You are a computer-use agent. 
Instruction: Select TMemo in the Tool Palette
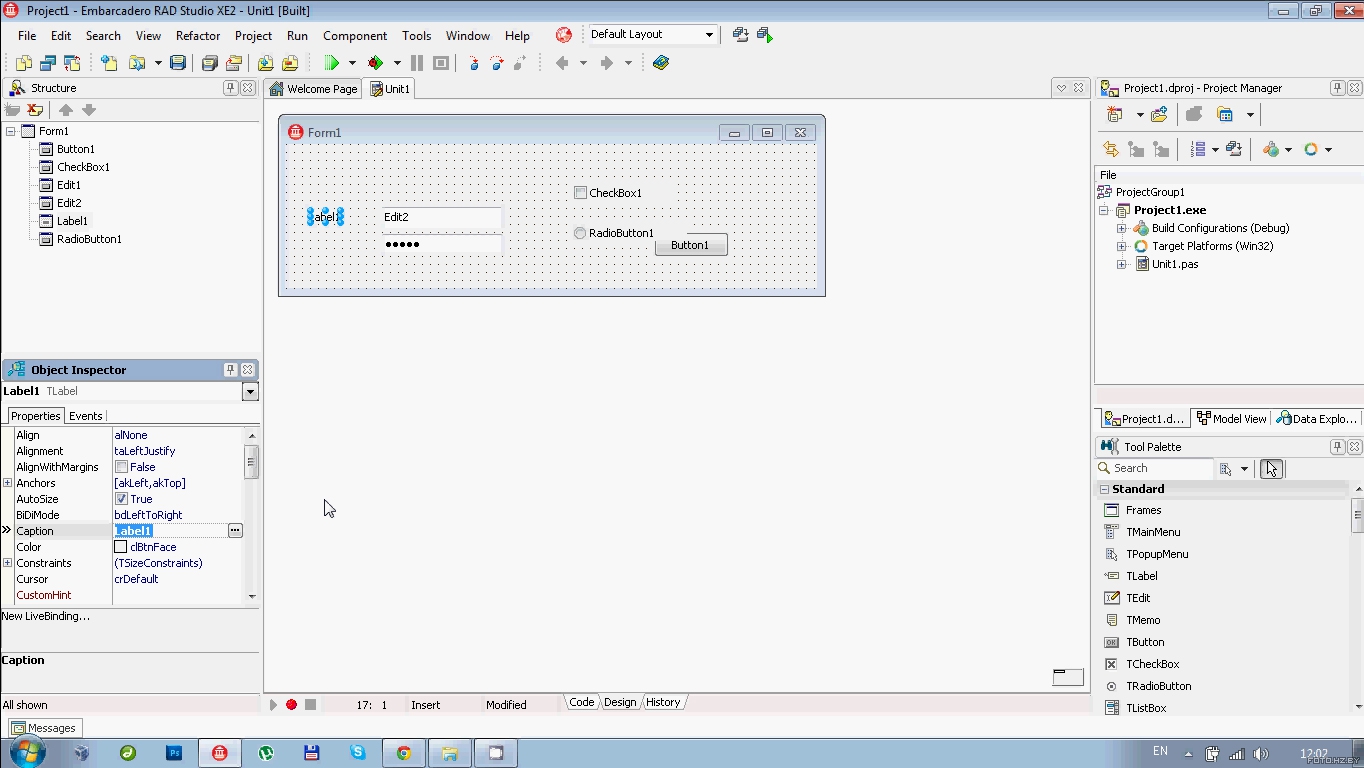[1143, 620]
